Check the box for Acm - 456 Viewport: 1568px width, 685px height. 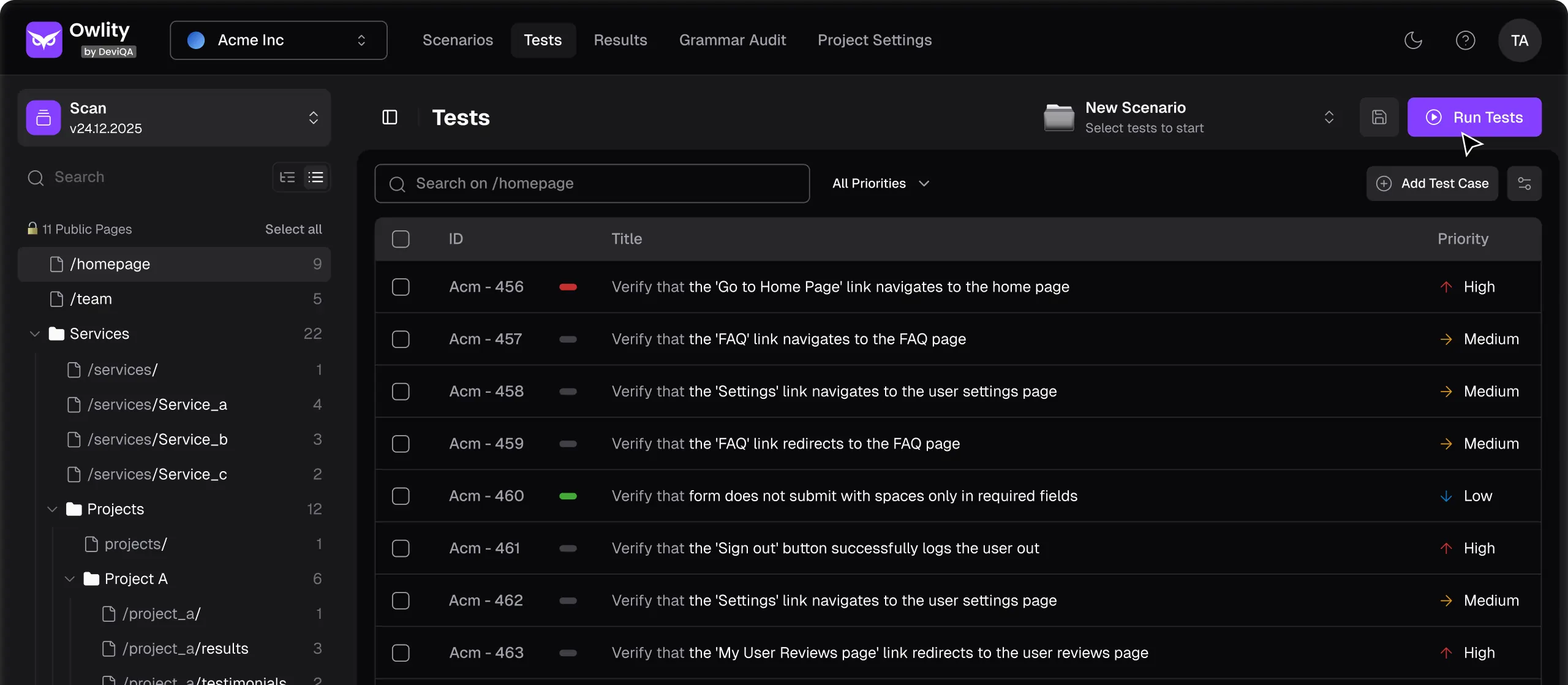click(x=401, y=287)
